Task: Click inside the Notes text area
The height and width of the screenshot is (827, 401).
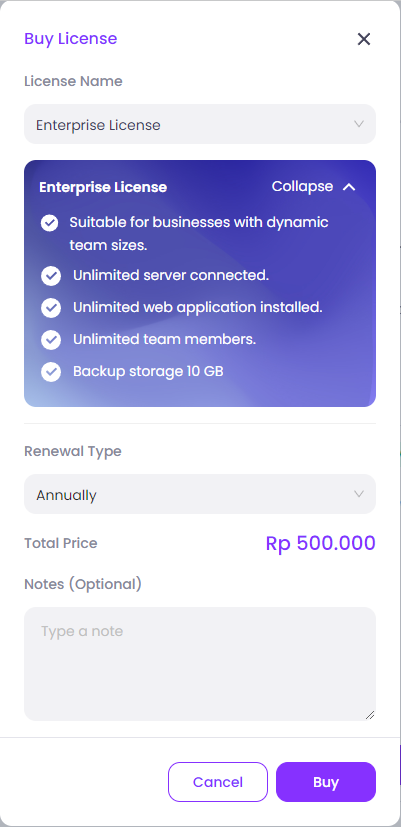Action: coord(200,664)
